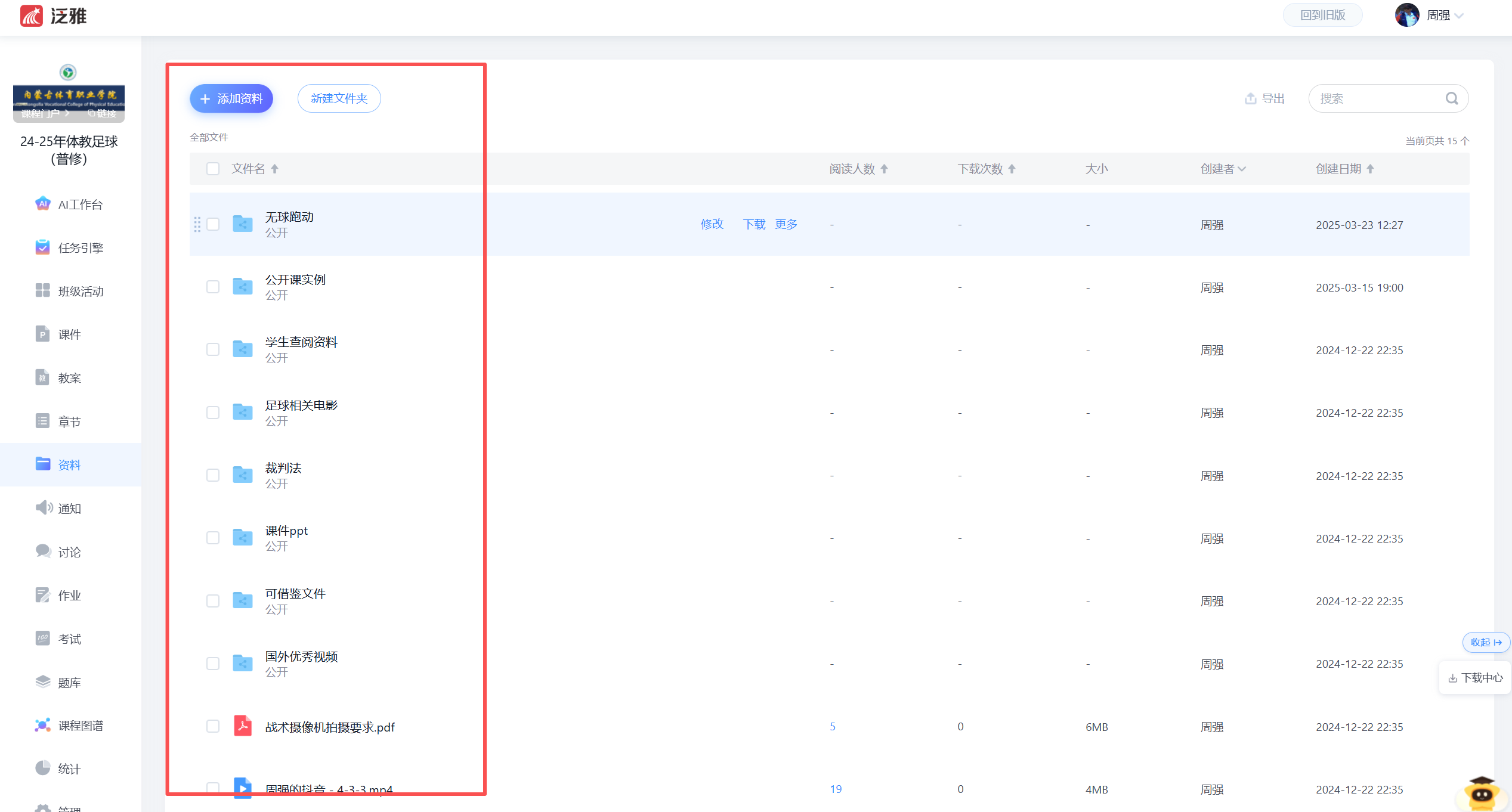Screen dimensions: 1512x812
Task: Open the 战术摄像机拍摄要求.pdf file icon
Action: (242, 726)
